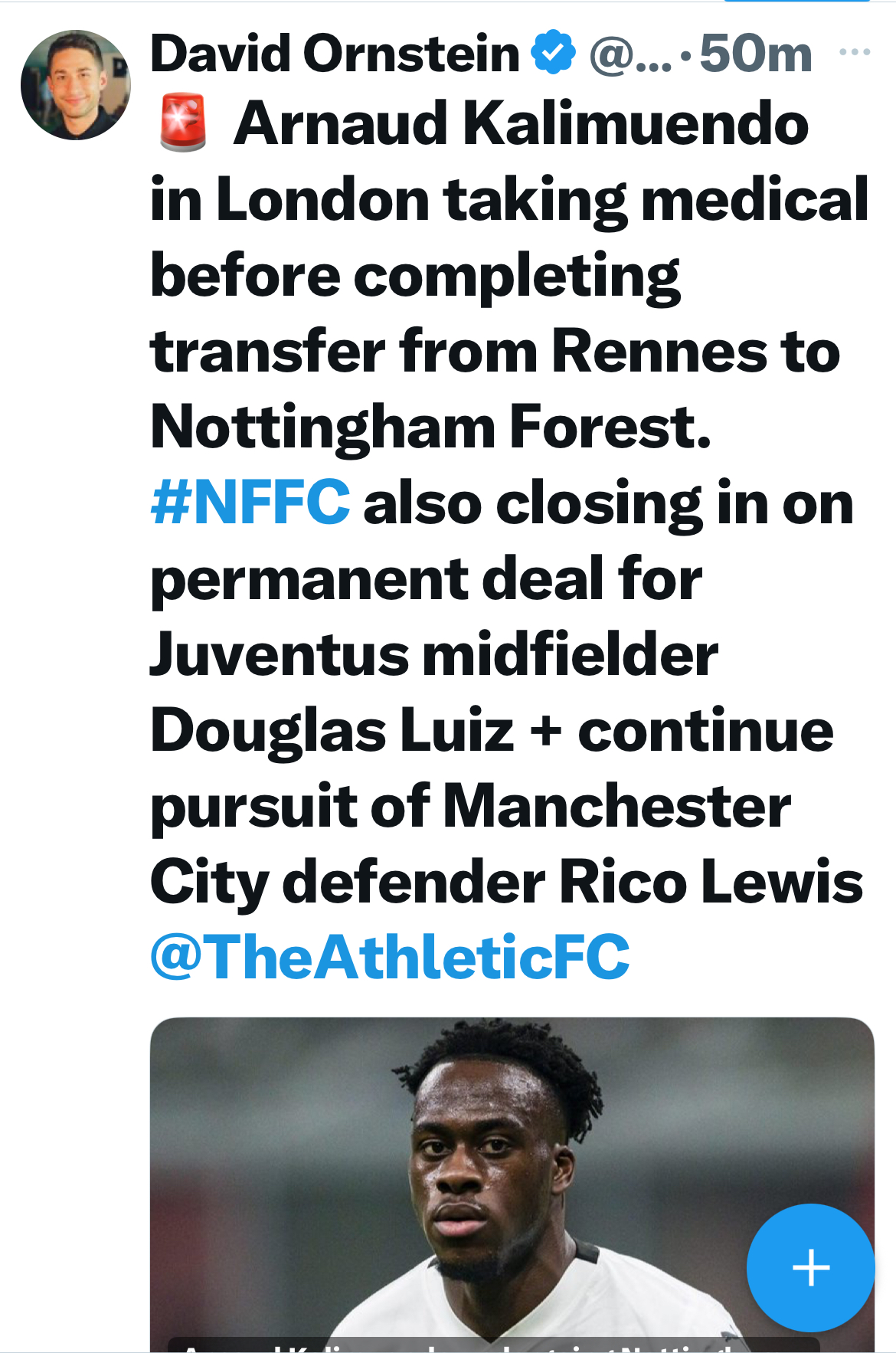Visit the @TheAthleticFC mention
The height and width of the screenshot is (1353, 896).
[390, 957]
